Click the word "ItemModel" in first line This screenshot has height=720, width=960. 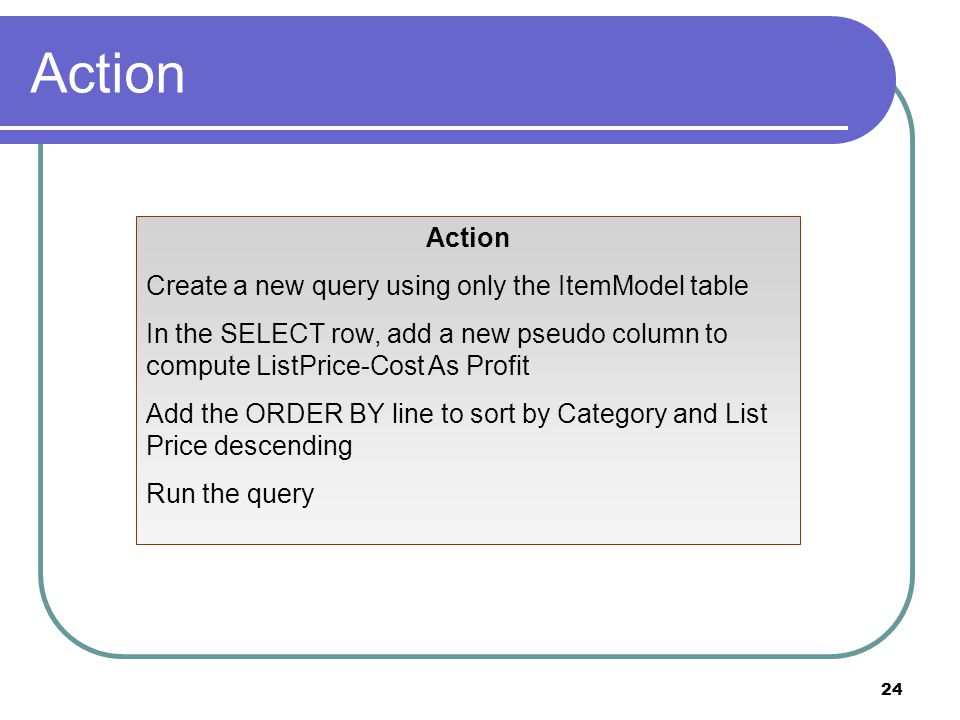(621, 285)
